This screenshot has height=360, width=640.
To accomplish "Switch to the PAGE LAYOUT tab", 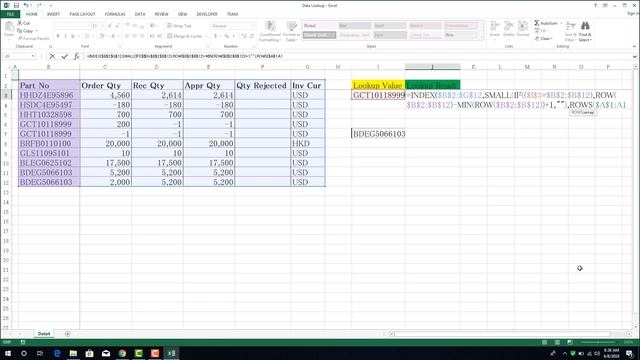I will click(x=82, y=14).
